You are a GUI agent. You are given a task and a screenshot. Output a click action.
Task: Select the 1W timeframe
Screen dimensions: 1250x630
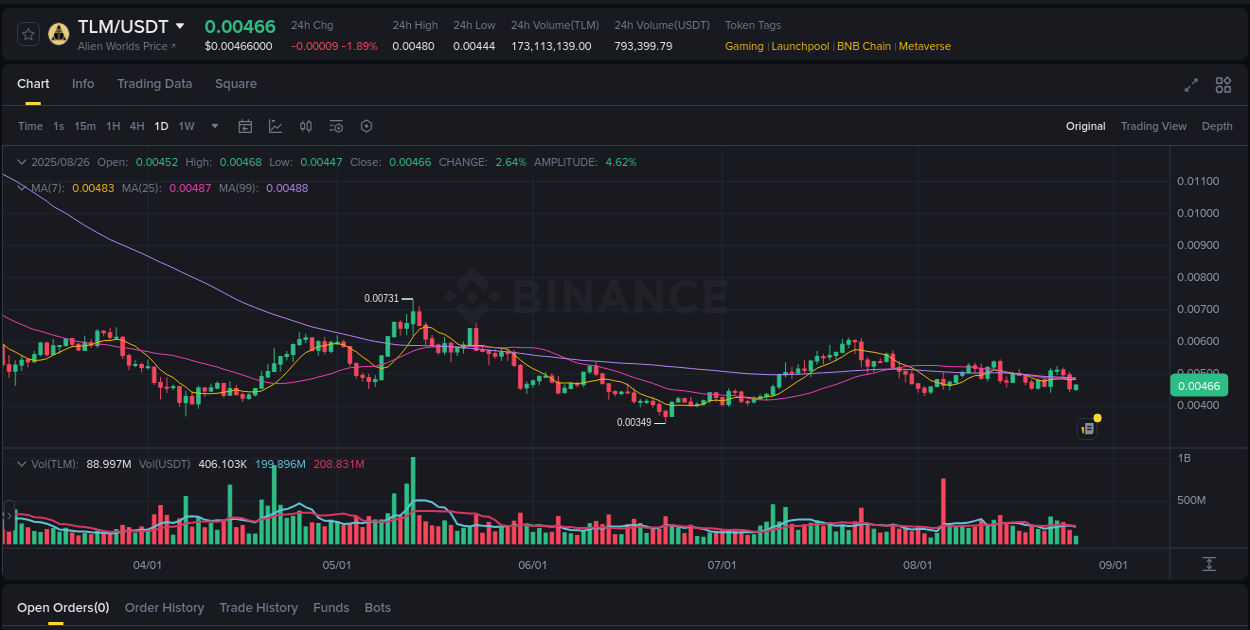[185, 126]
